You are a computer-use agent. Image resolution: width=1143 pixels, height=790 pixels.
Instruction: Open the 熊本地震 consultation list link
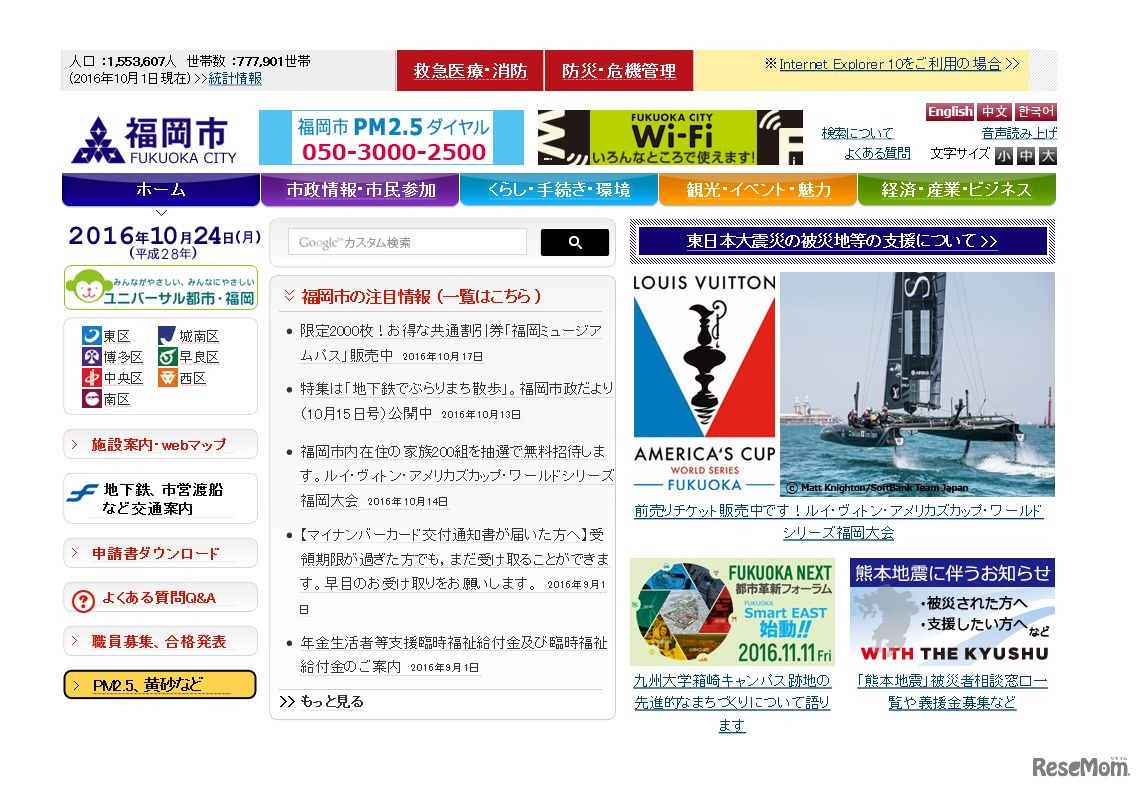pos(952,691)
